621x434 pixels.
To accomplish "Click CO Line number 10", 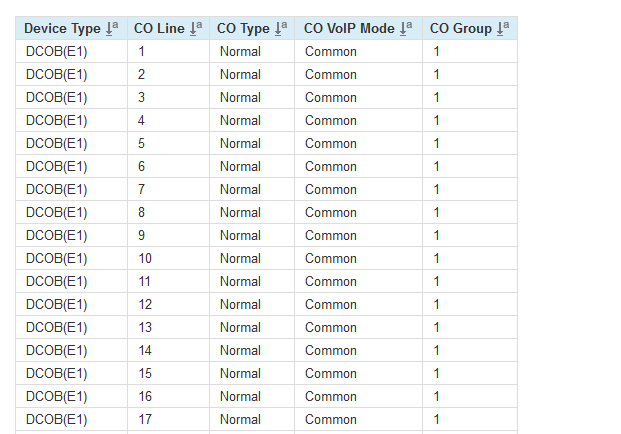I will 145,258.
